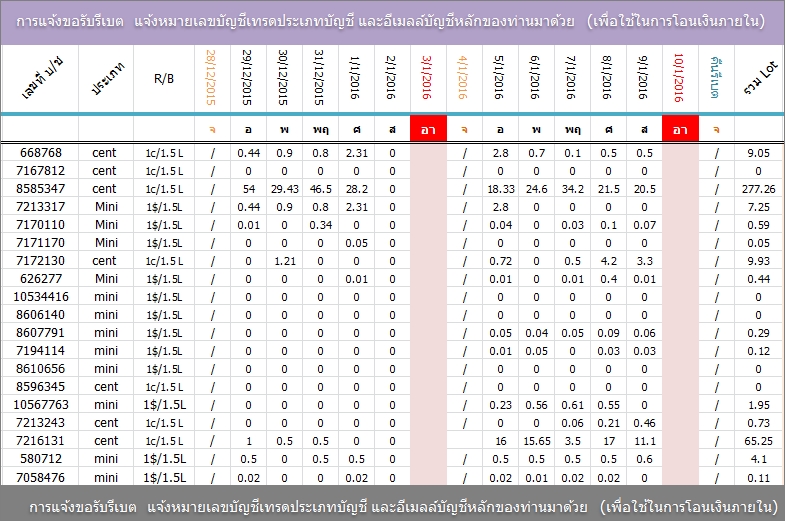This screenshot has height=521, width=785.
Task: Select account number cell 626277
Action: click(41, 279)
